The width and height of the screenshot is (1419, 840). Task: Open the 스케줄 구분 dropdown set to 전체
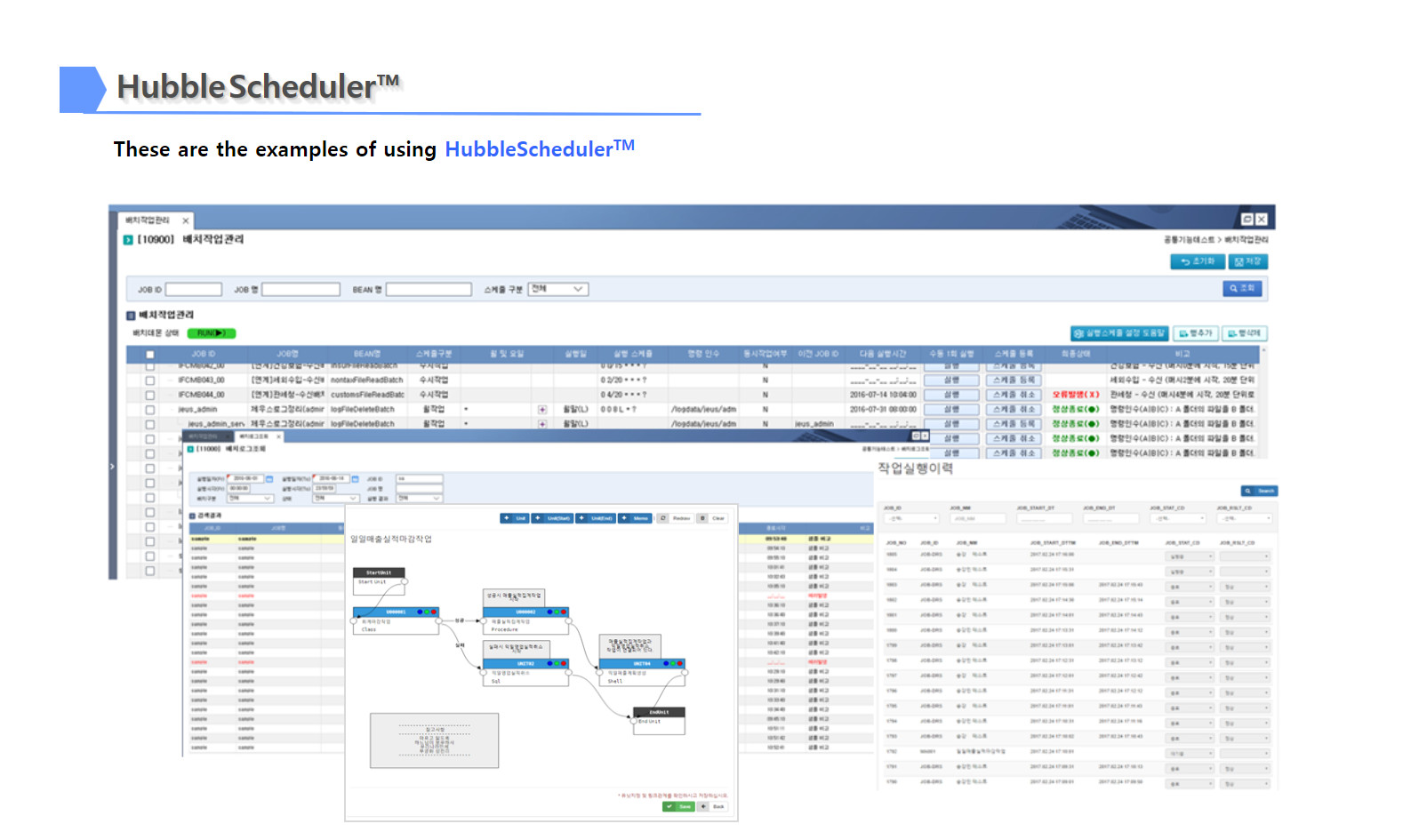click(x=558, y=289)
